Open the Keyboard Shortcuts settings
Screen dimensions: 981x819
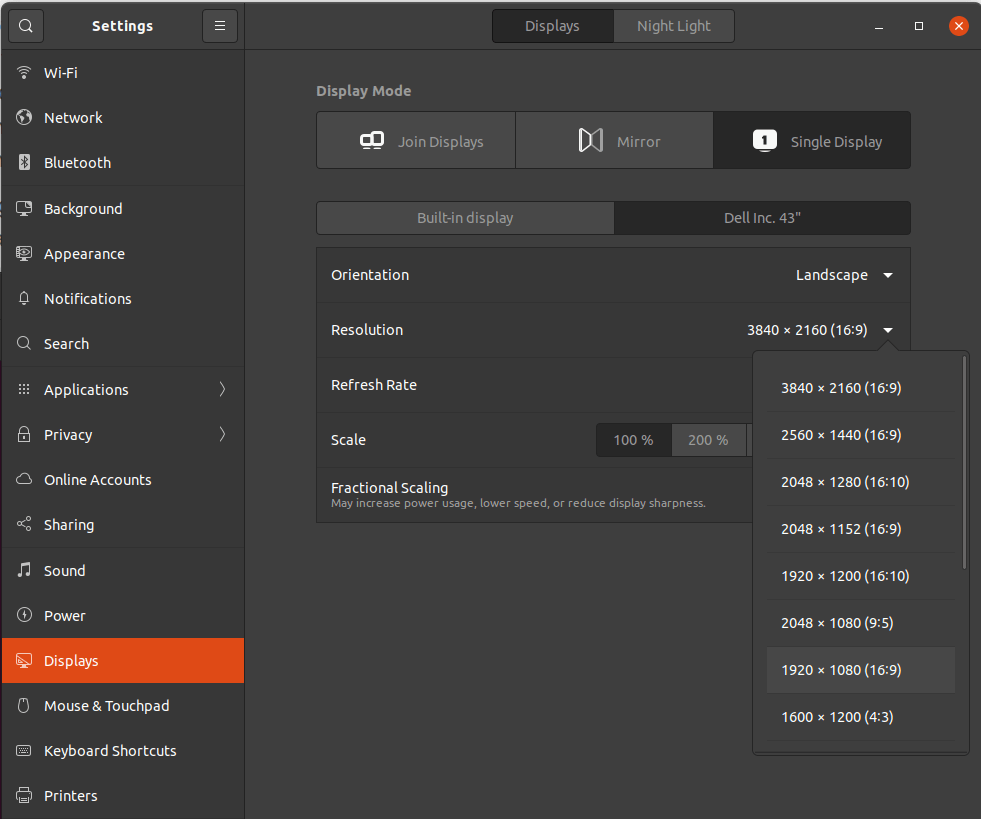click(110, 750)
